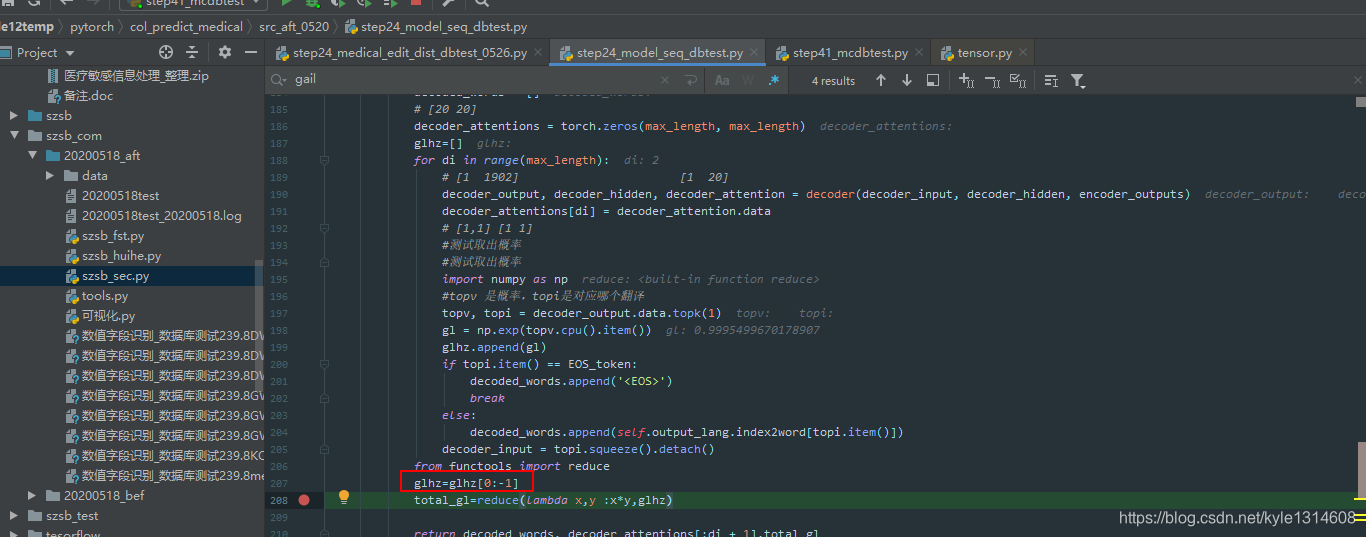Select 20200518test file in tree
The height and width of the screenshot is (537, 1366).
click(x=120, y=196)
